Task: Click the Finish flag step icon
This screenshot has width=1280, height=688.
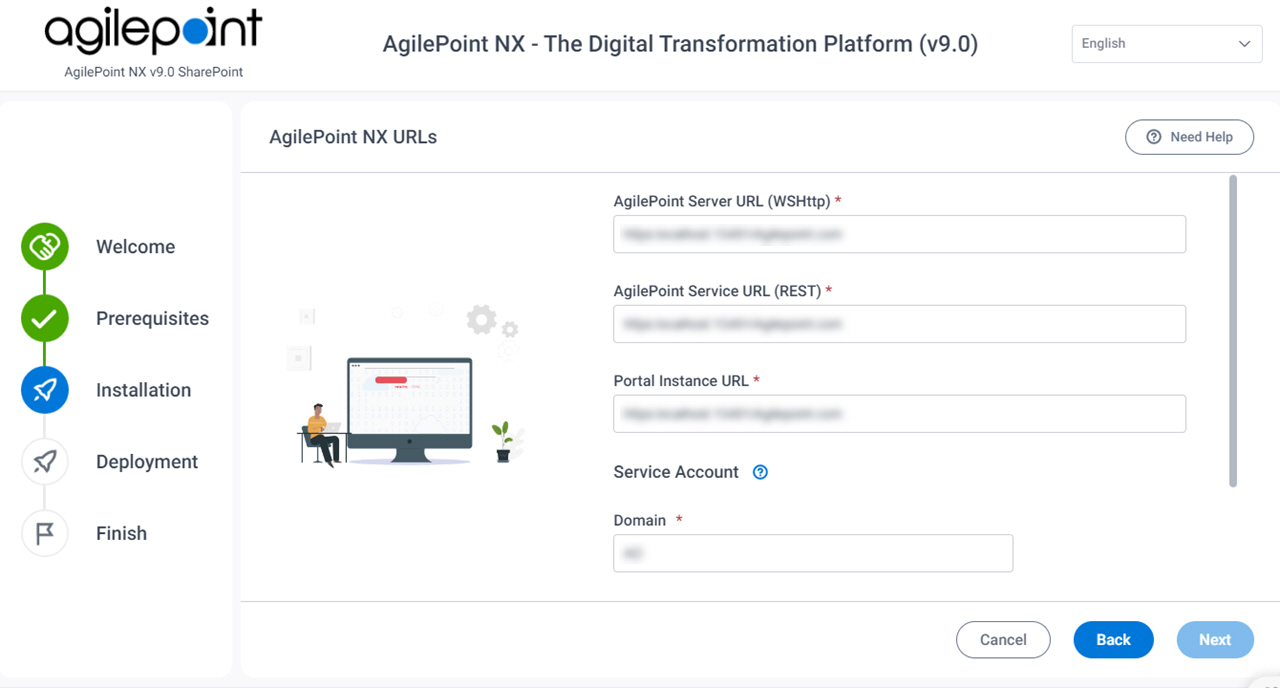Action: 45,533
